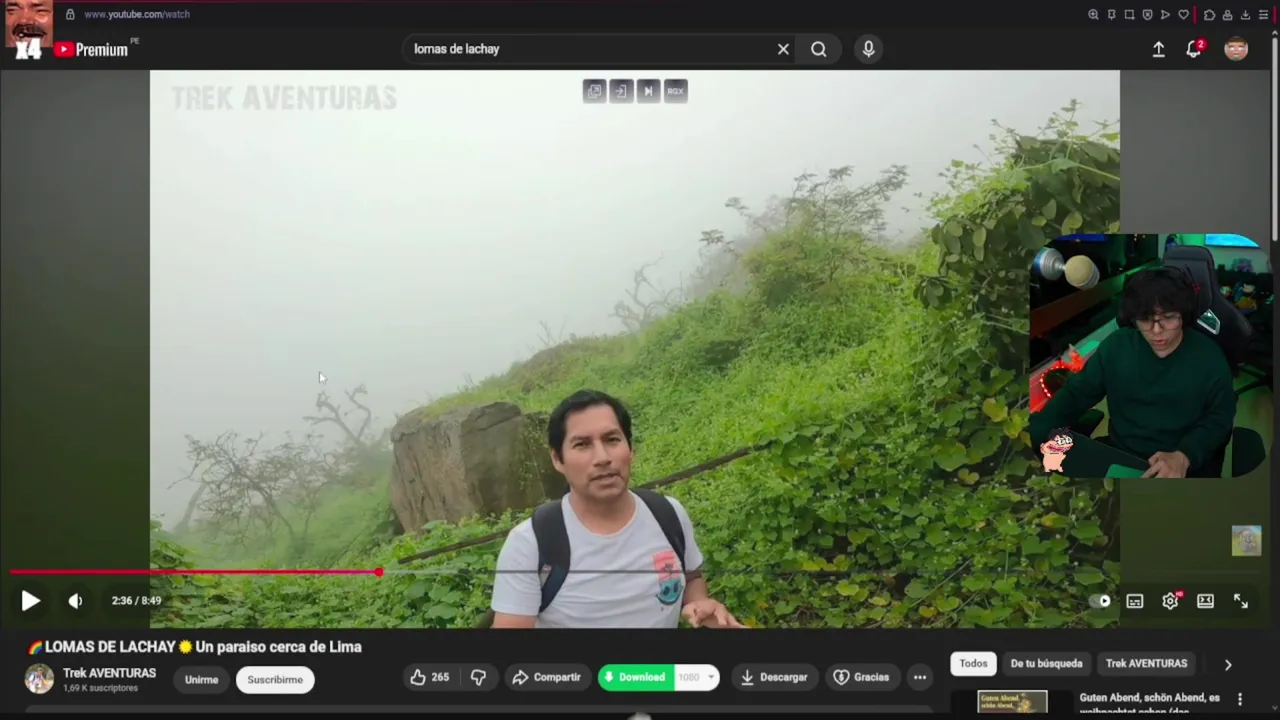This screenshot has height=720, width=1280.
Task: Open the more actions three-dot menu
Action: 919,677
